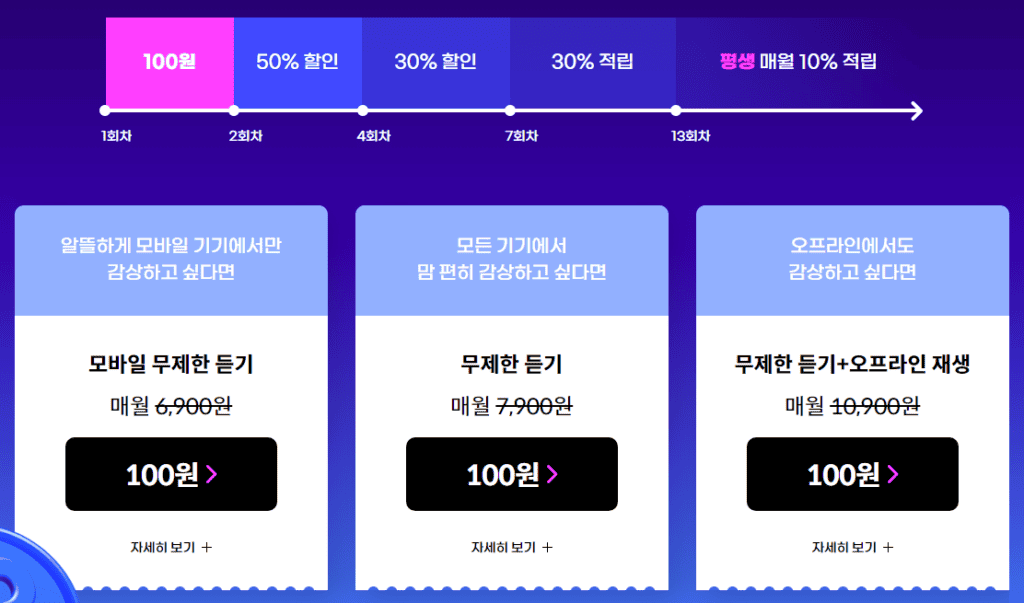
Task: Expand 자세히 보기 under 오프라인 재생 plan
Action: pos(852,547)
